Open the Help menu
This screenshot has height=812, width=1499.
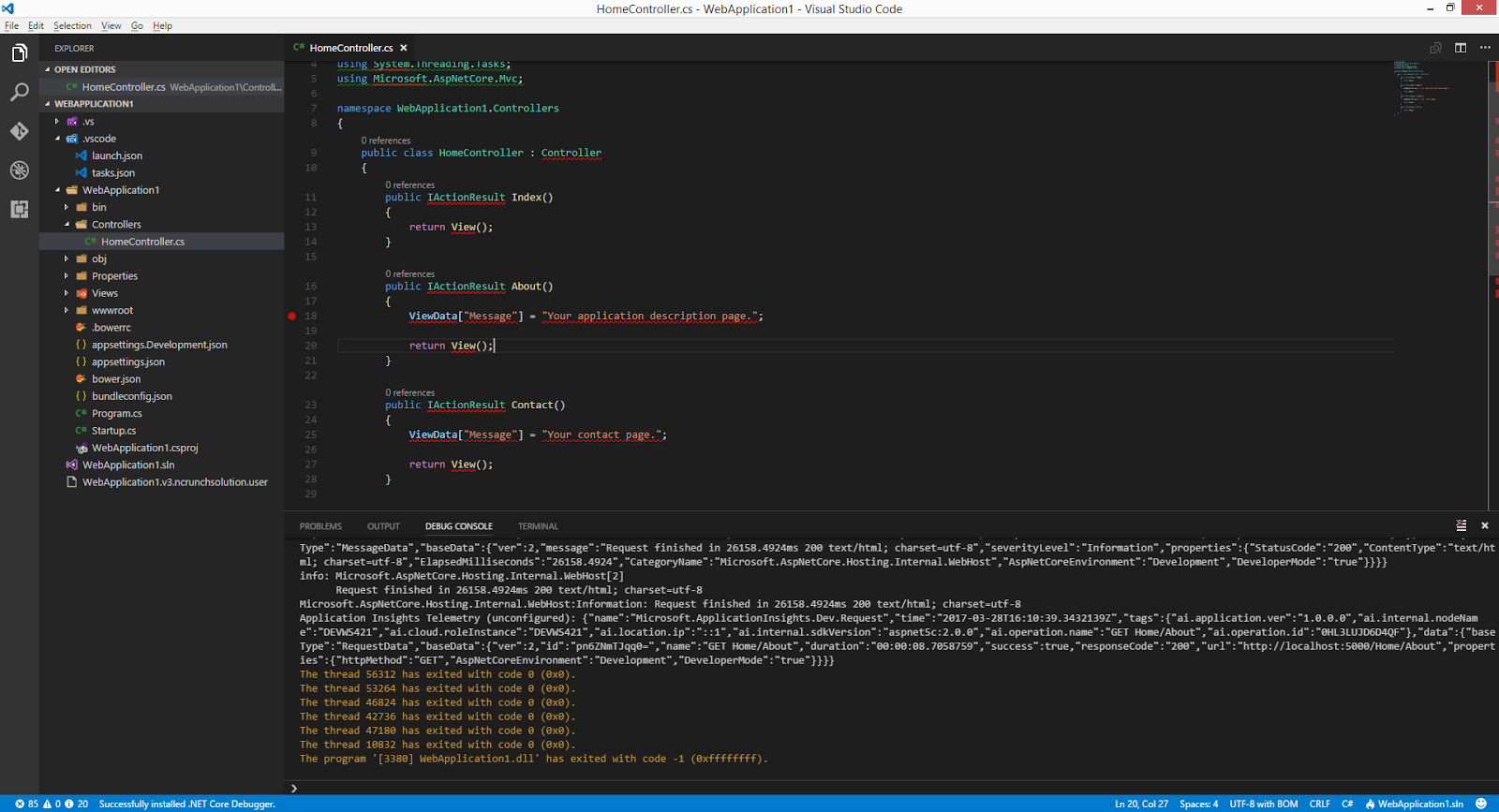pyautogui.click(x=162, y=25)
